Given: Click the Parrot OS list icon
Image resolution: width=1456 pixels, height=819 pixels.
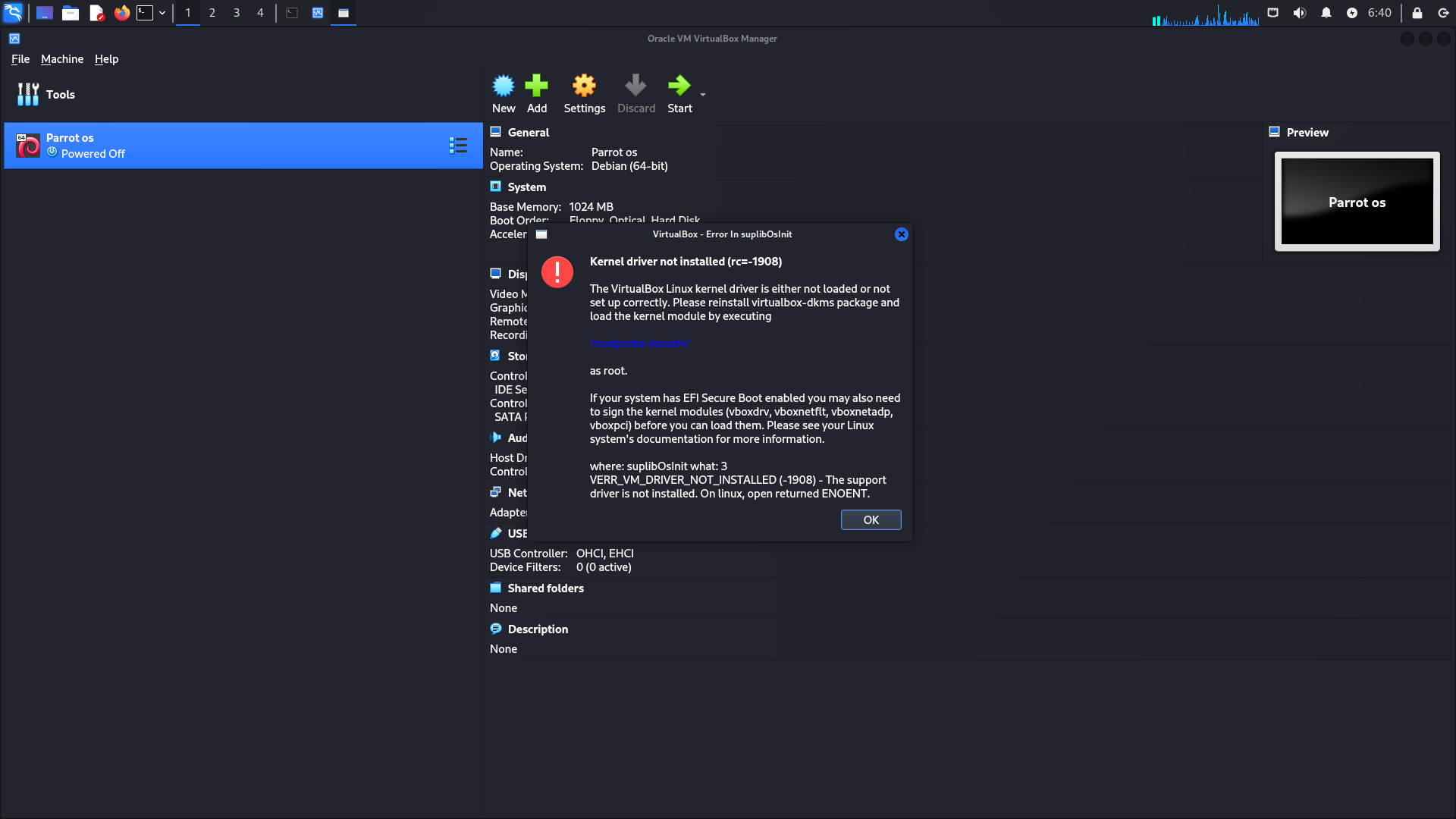Looking at the screenshot, I should (458, 145).
